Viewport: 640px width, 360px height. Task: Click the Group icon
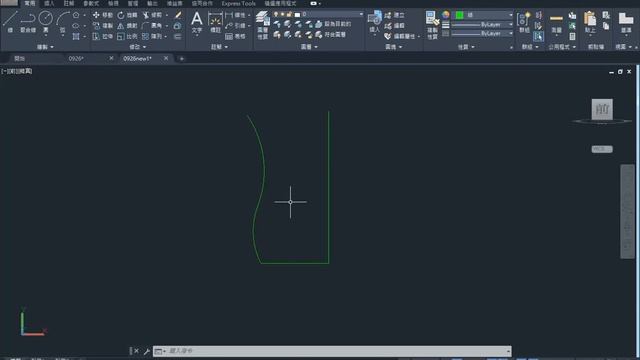pos(524,22)
